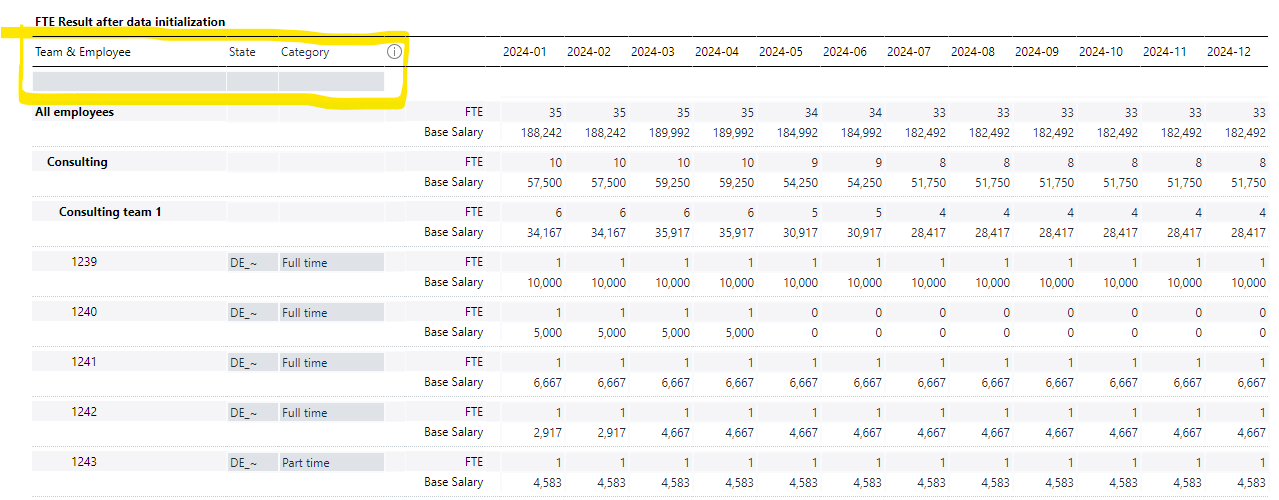Select the 2024-12 month column header
The width and height of the screenshot is (1279, 500).
[x=1229, y=52]
